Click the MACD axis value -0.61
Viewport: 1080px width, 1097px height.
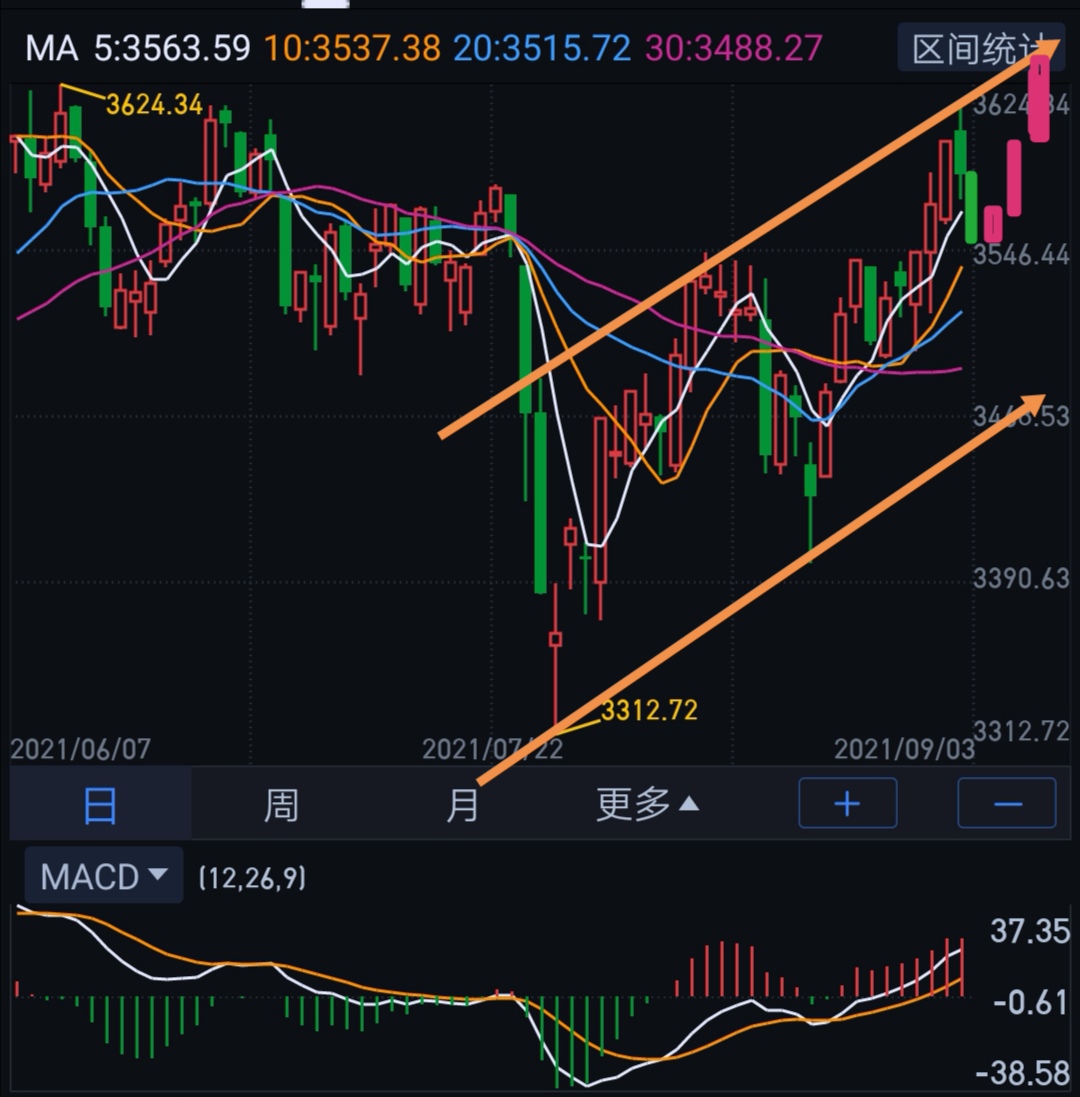[x=1032, y=1002]
